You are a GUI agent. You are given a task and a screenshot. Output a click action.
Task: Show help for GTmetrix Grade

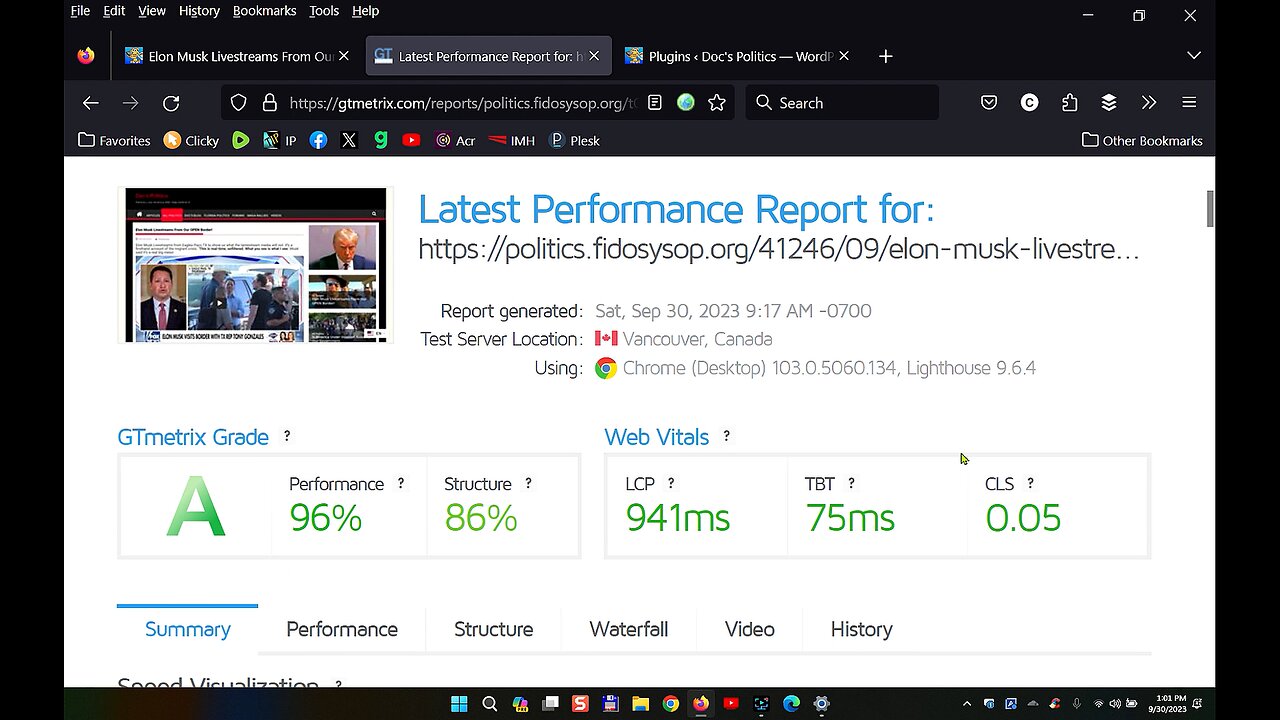pyautogui.click(x=287, y=436)
